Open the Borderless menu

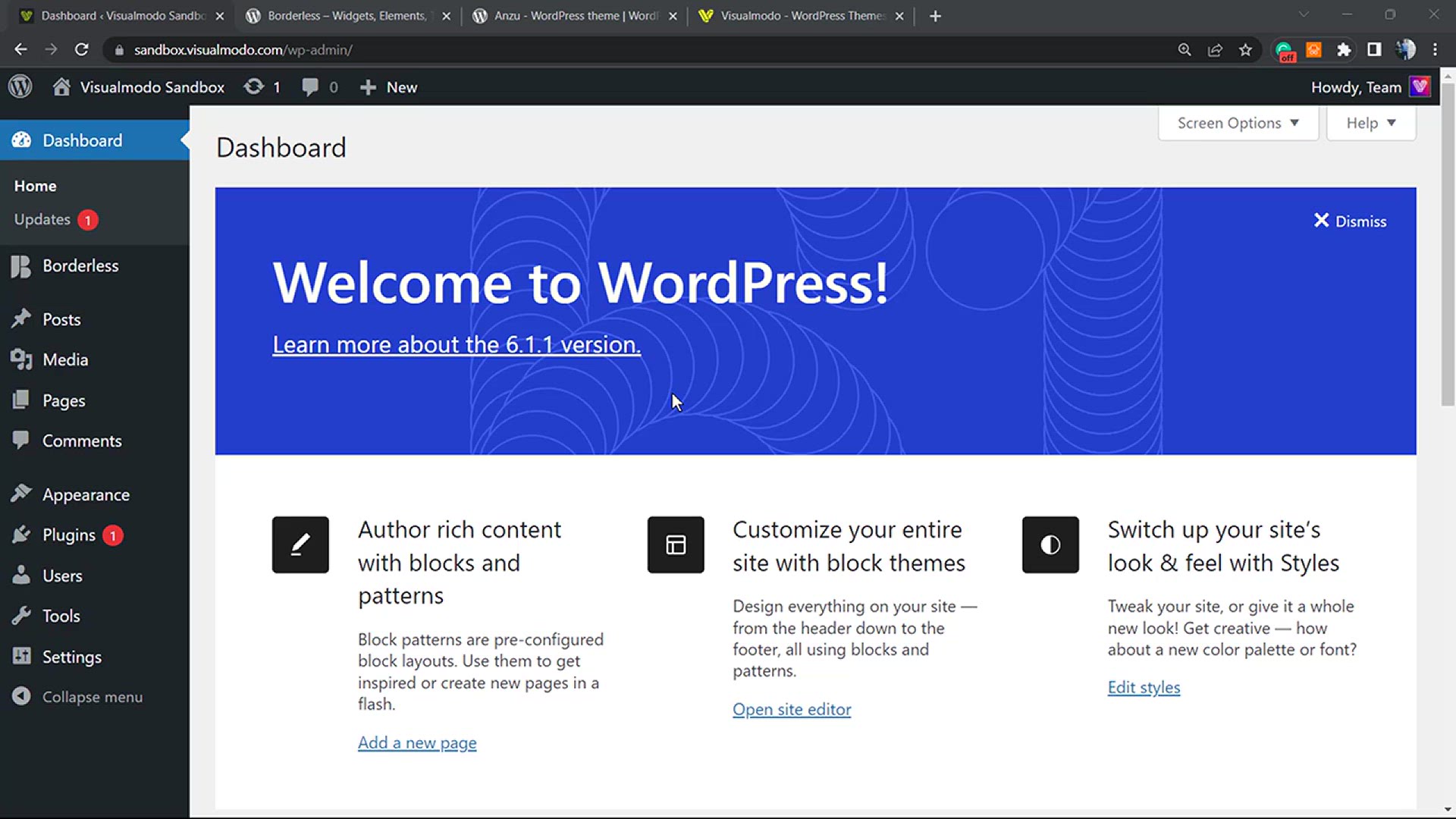tap(95, 266)
